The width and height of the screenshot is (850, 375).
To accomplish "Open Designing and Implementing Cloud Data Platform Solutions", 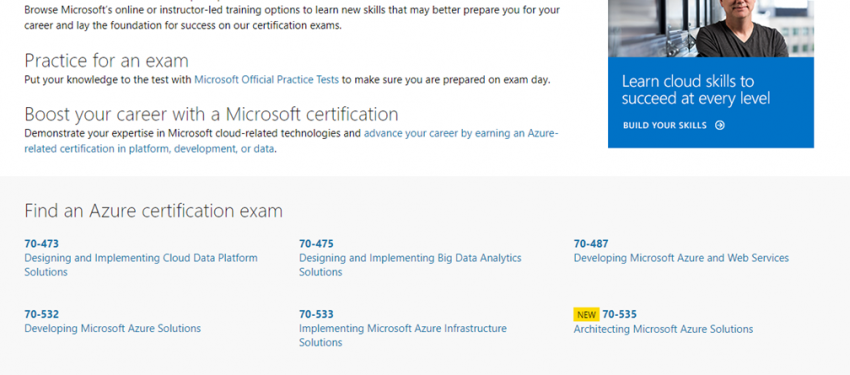I will click(141, 265).
